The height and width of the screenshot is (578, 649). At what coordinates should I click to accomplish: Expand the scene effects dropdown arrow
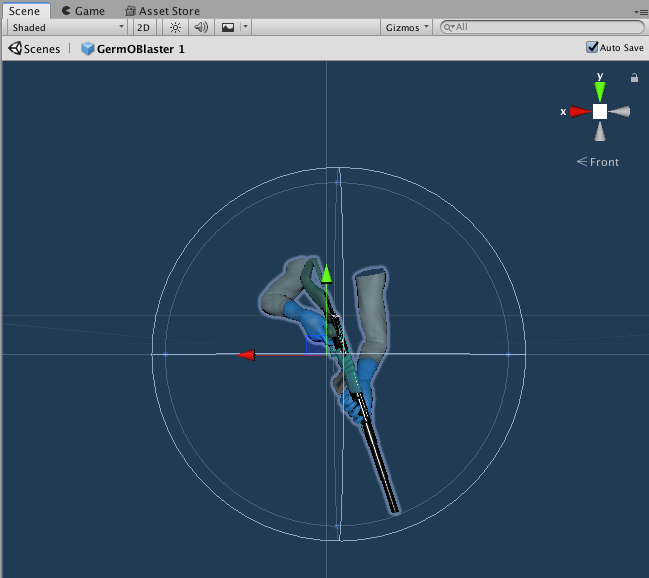click(245, 28)
